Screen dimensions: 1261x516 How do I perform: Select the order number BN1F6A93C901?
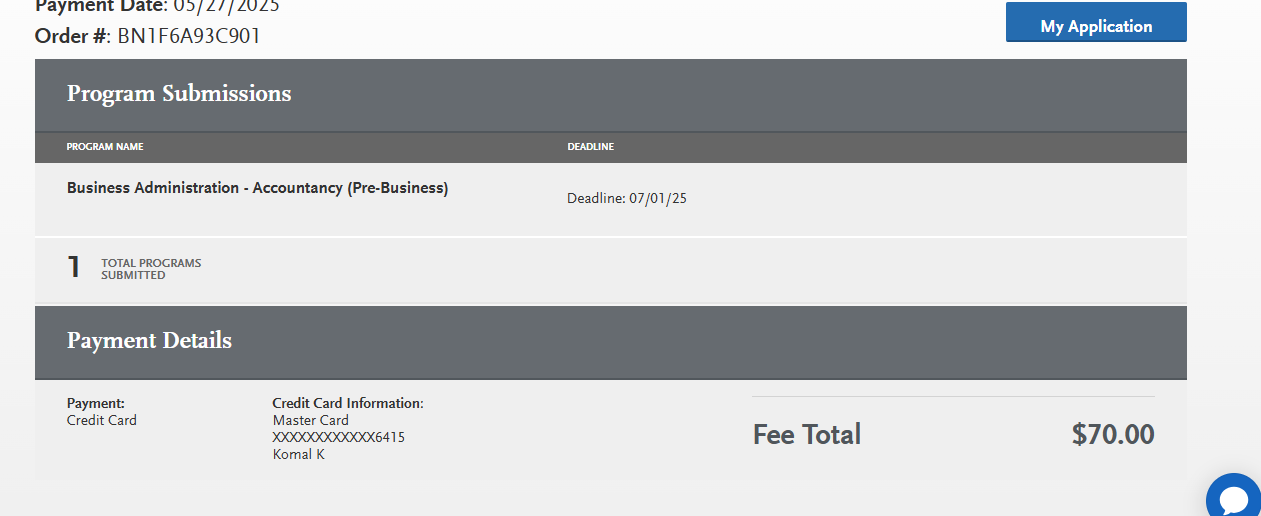(189, 36)
